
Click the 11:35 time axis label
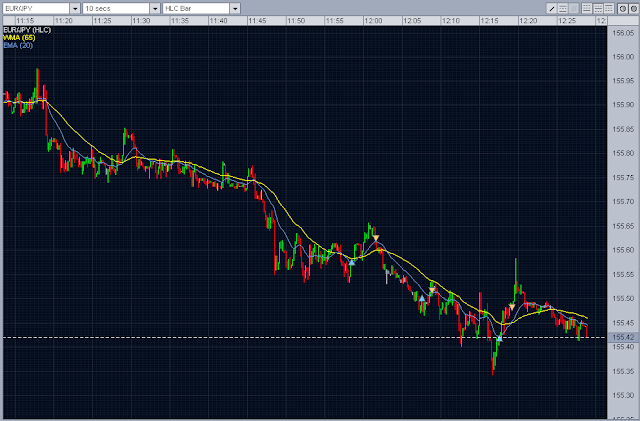point(180,21)
